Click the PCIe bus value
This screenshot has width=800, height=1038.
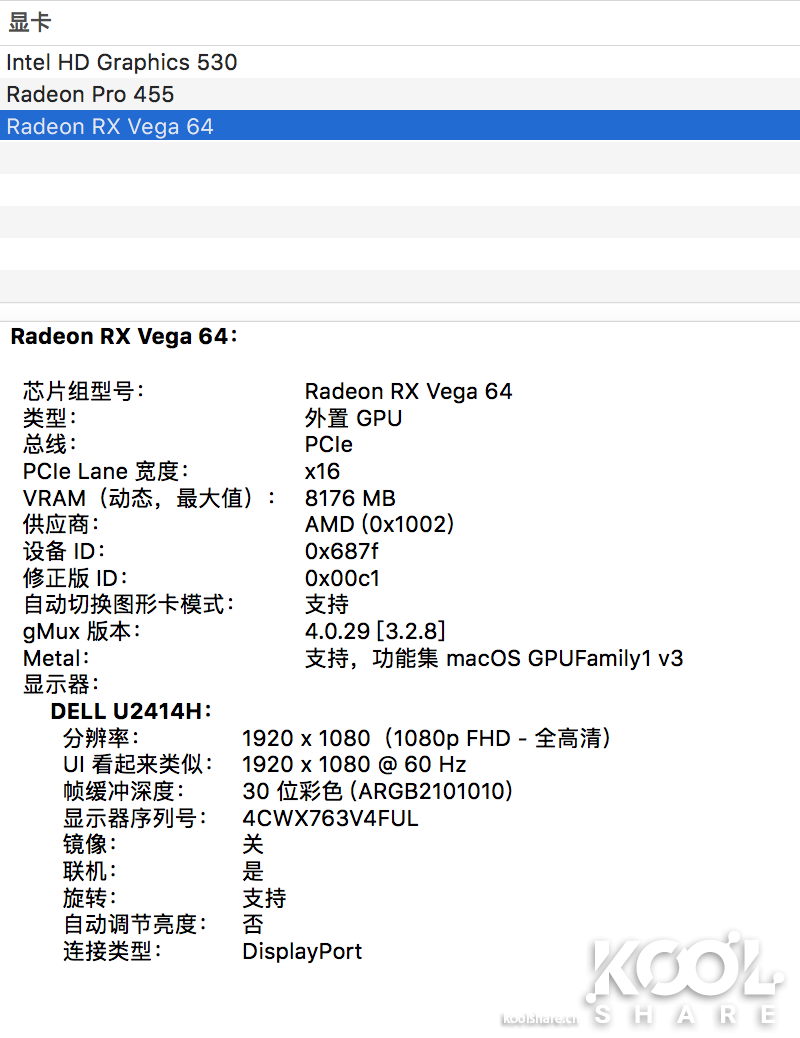click(328, 444)
